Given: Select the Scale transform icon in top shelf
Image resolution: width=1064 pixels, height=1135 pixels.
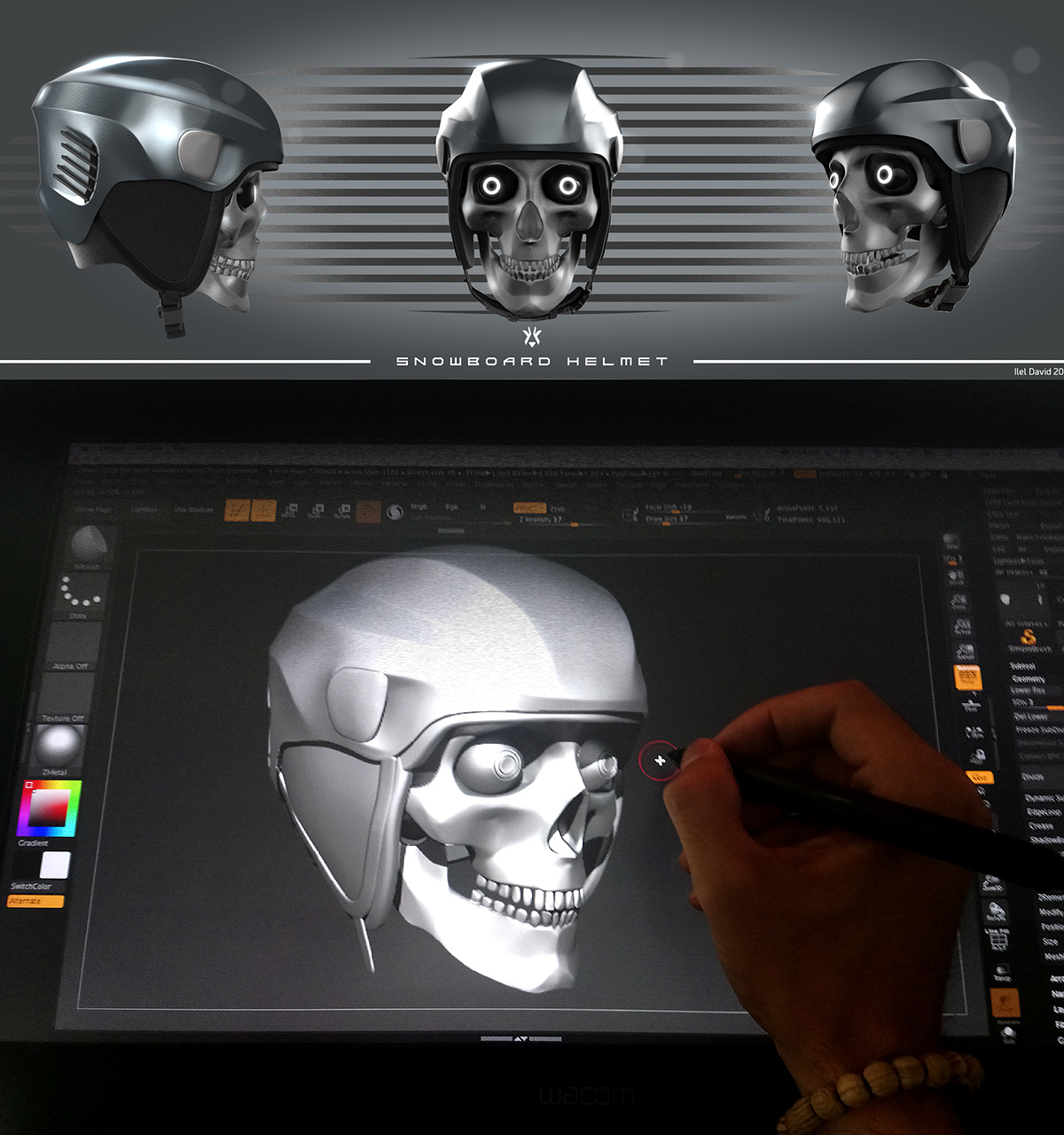Looking at the screenshot, I should pyautogui.click(x=316, y=510).
